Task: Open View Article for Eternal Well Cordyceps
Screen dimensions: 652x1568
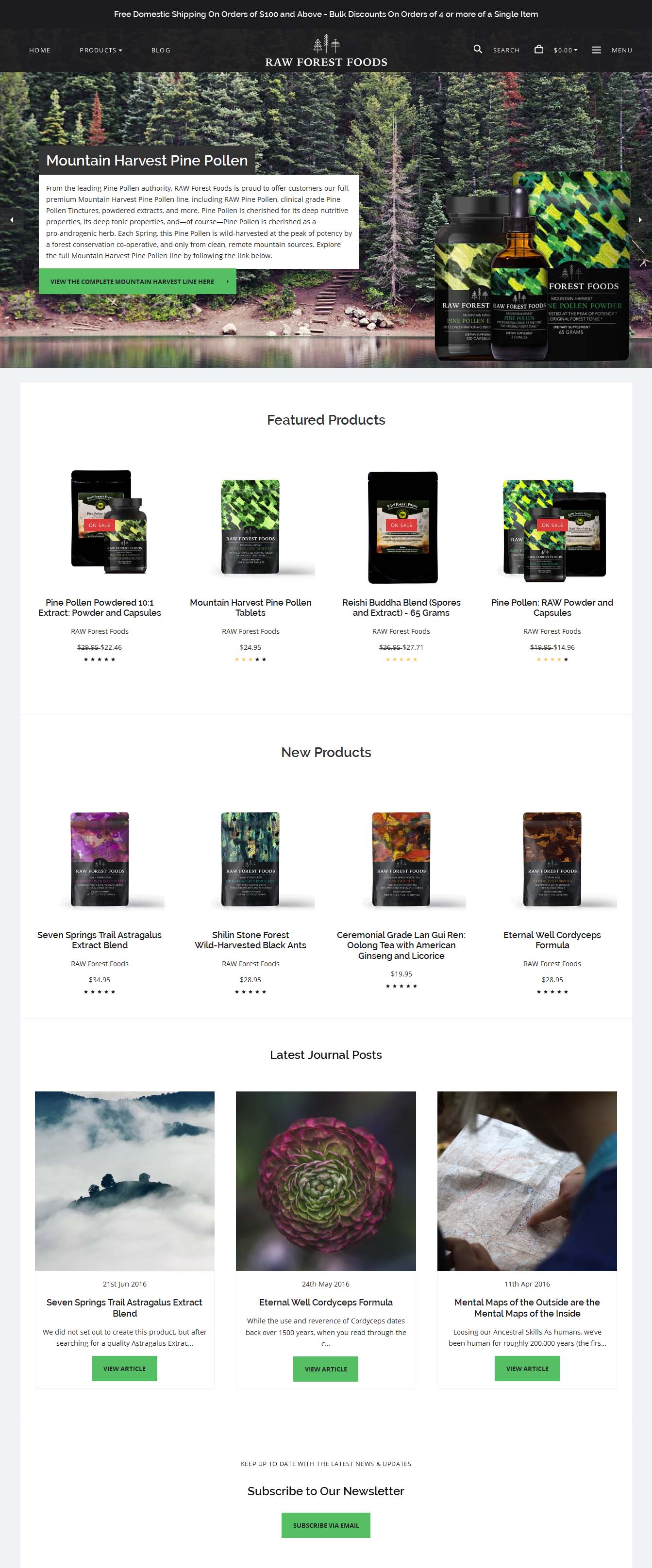Action: pyautogui.click(x=326, y=1369)
